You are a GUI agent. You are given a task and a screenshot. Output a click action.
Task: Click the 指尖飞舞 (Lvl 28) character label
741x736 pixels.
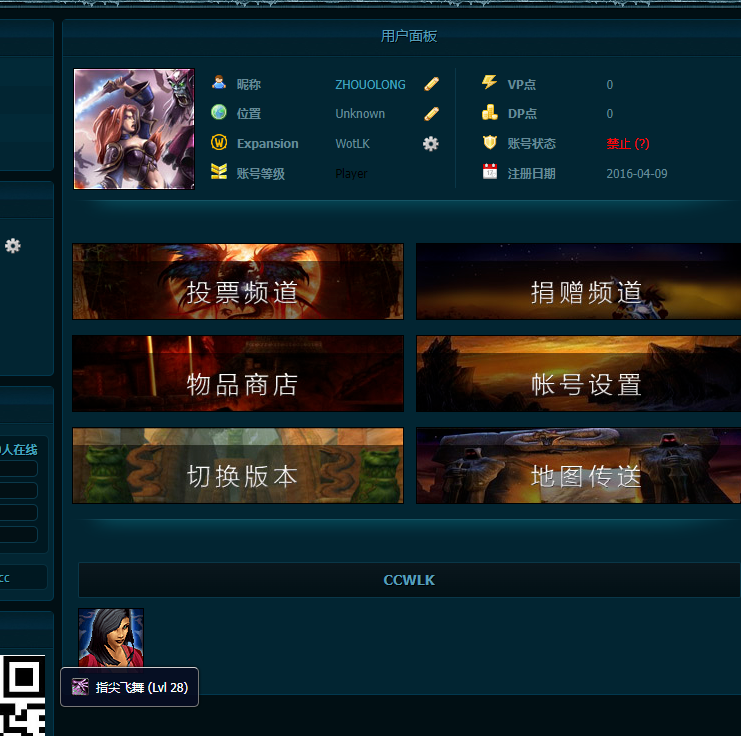pyautogui.click(x=142, y=687)
